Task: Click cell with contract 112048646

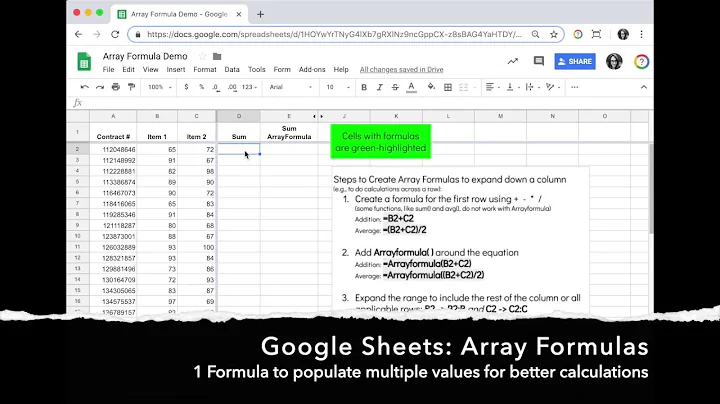Action: tap(113, 149)
